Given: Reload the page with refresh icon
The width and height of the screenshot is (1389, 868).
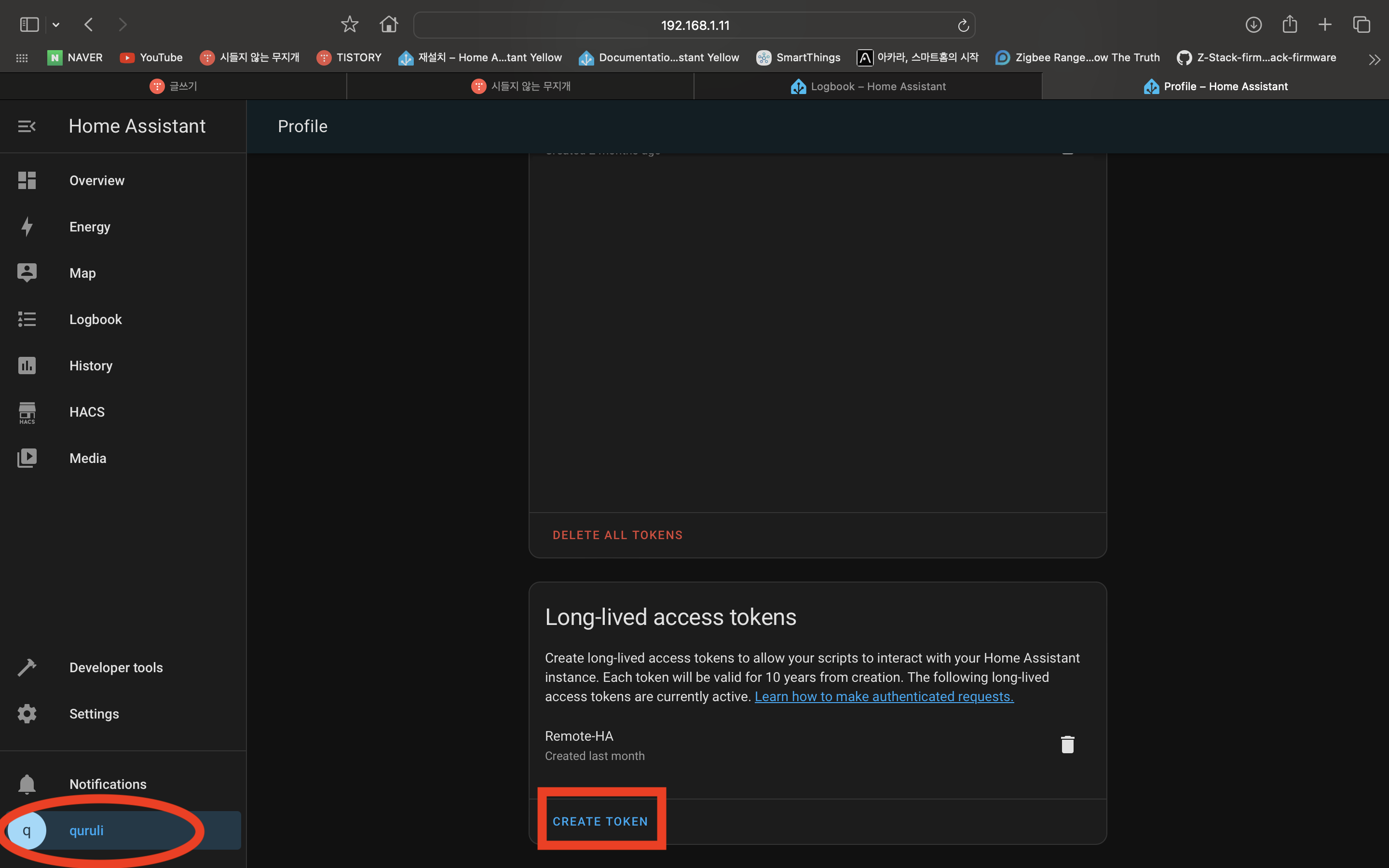Looking at the screenshot, I should [x=963, y=25].
